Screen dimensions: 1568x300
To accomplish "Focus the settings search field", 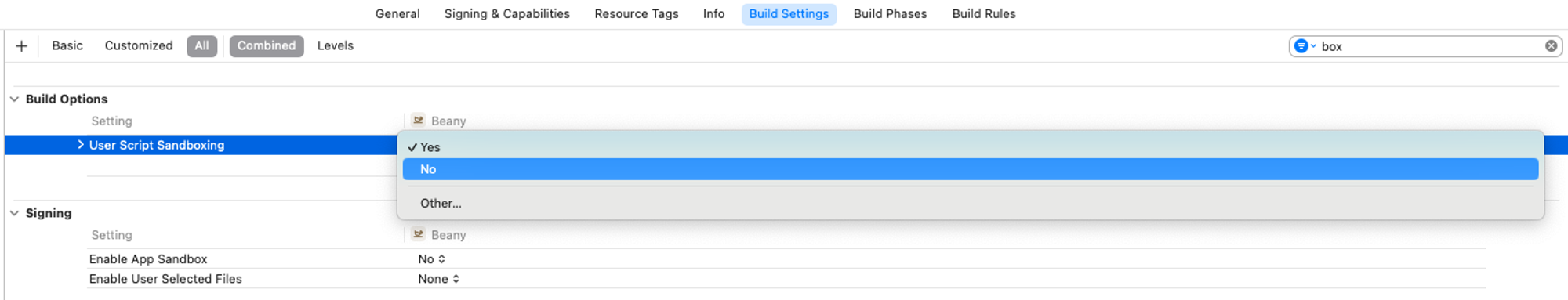I will (1429, 46).
